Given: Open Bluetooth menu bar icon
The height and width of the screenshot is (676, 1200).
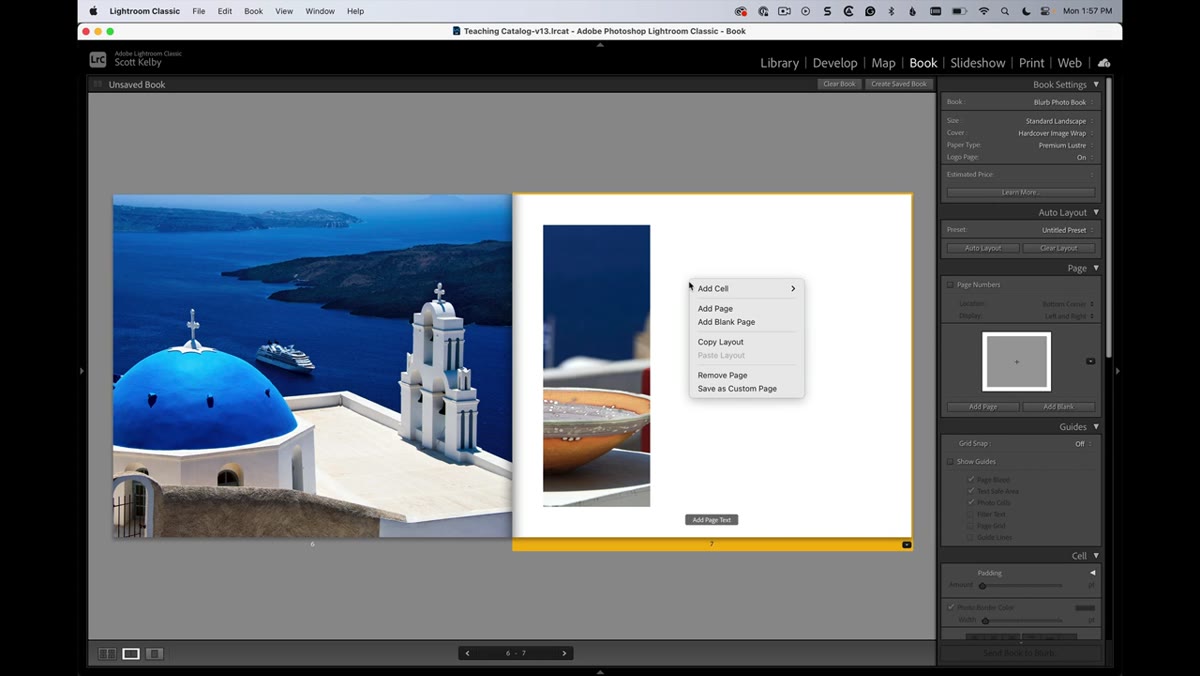Looking at the screenshot, I should pyautogui.click(x=891, y=11).
